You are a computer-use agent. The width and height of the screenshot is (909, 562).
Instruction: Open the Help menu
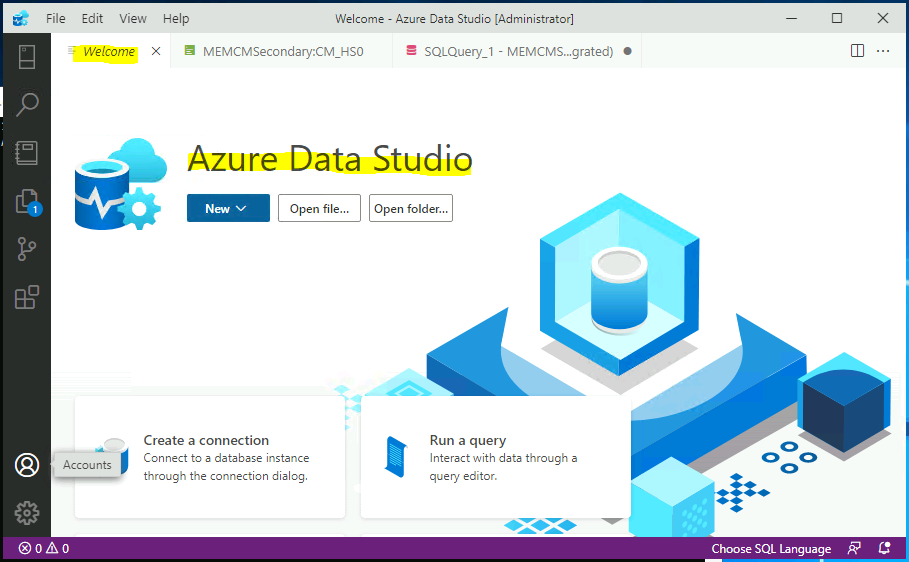tap(176, 19)
